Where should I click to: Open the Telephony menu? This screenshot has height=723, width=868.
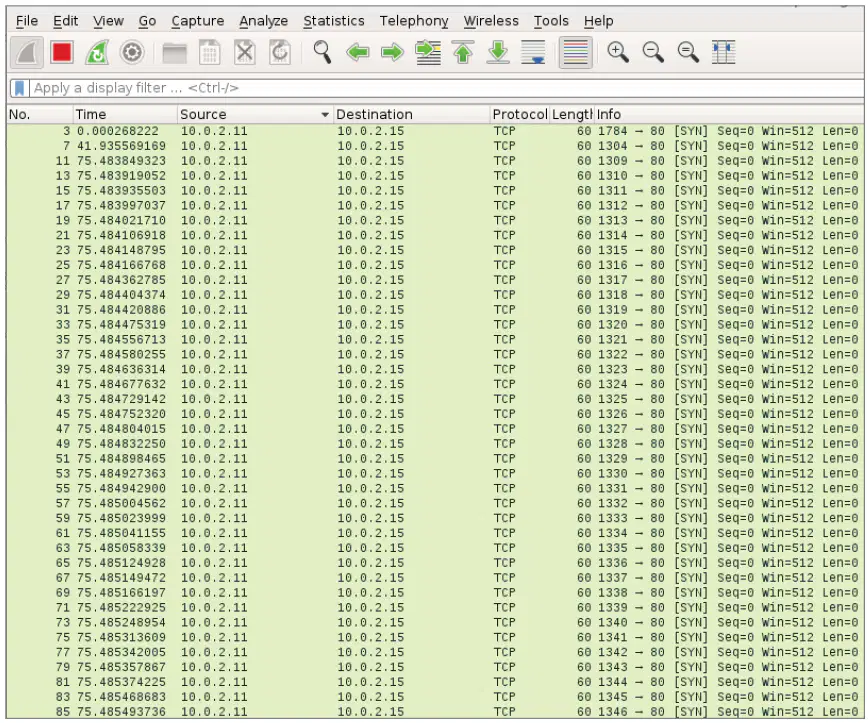[414, 21]
